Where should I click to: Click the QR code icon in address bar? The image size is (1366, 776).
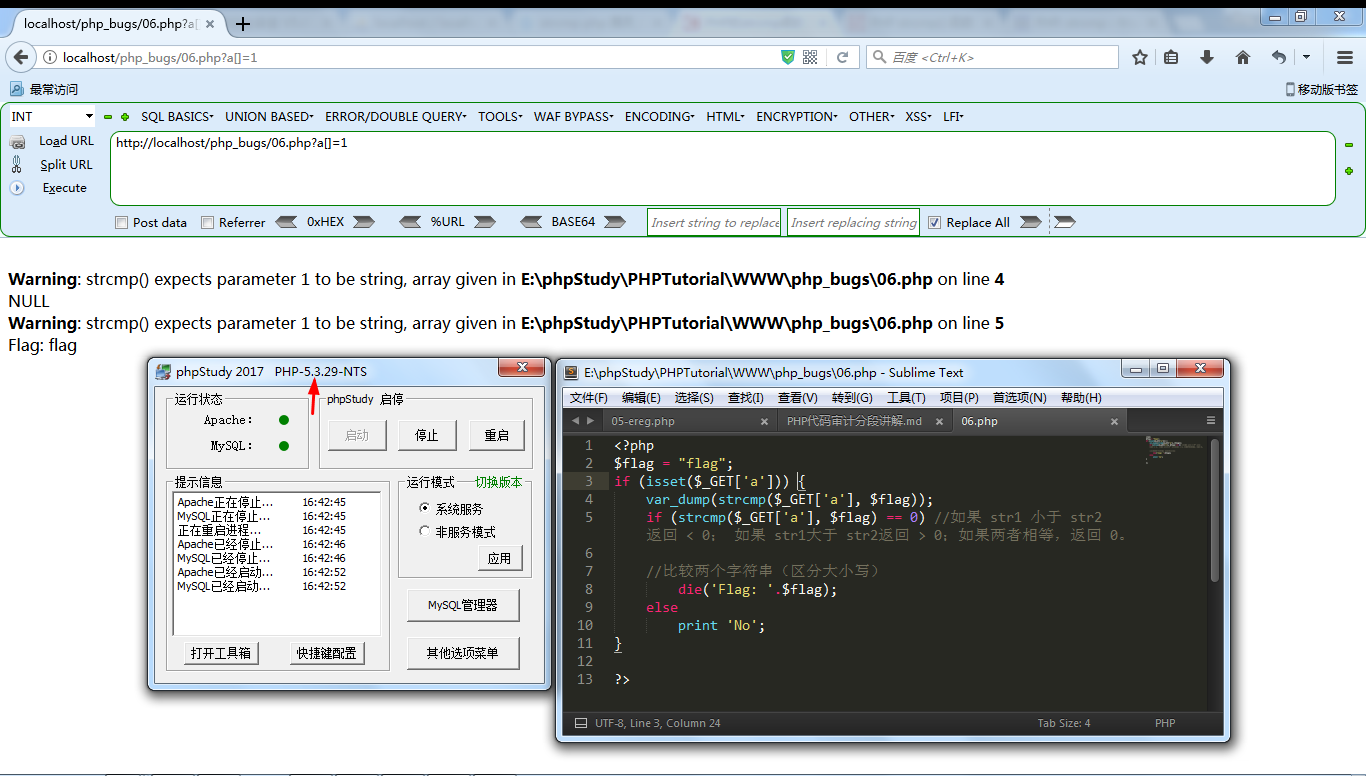click(x=810, y=58)
